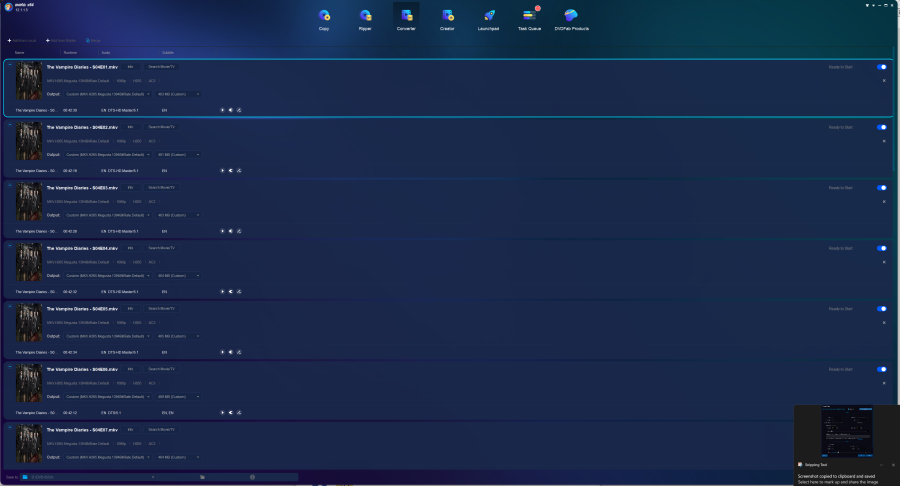900x486 pixels.
Task: Open DVDFab Products
Action: 571,19
